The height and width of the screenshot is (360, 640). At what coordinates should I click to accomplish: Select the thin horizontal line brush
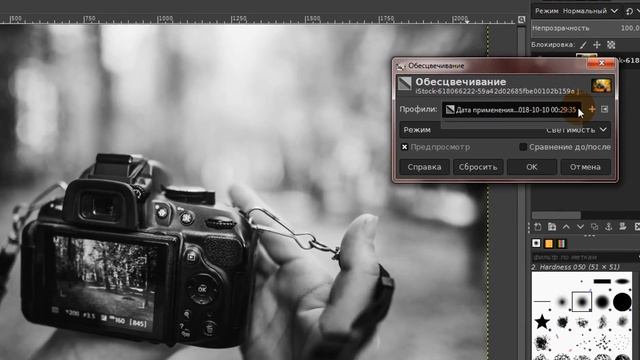(542, 302)
